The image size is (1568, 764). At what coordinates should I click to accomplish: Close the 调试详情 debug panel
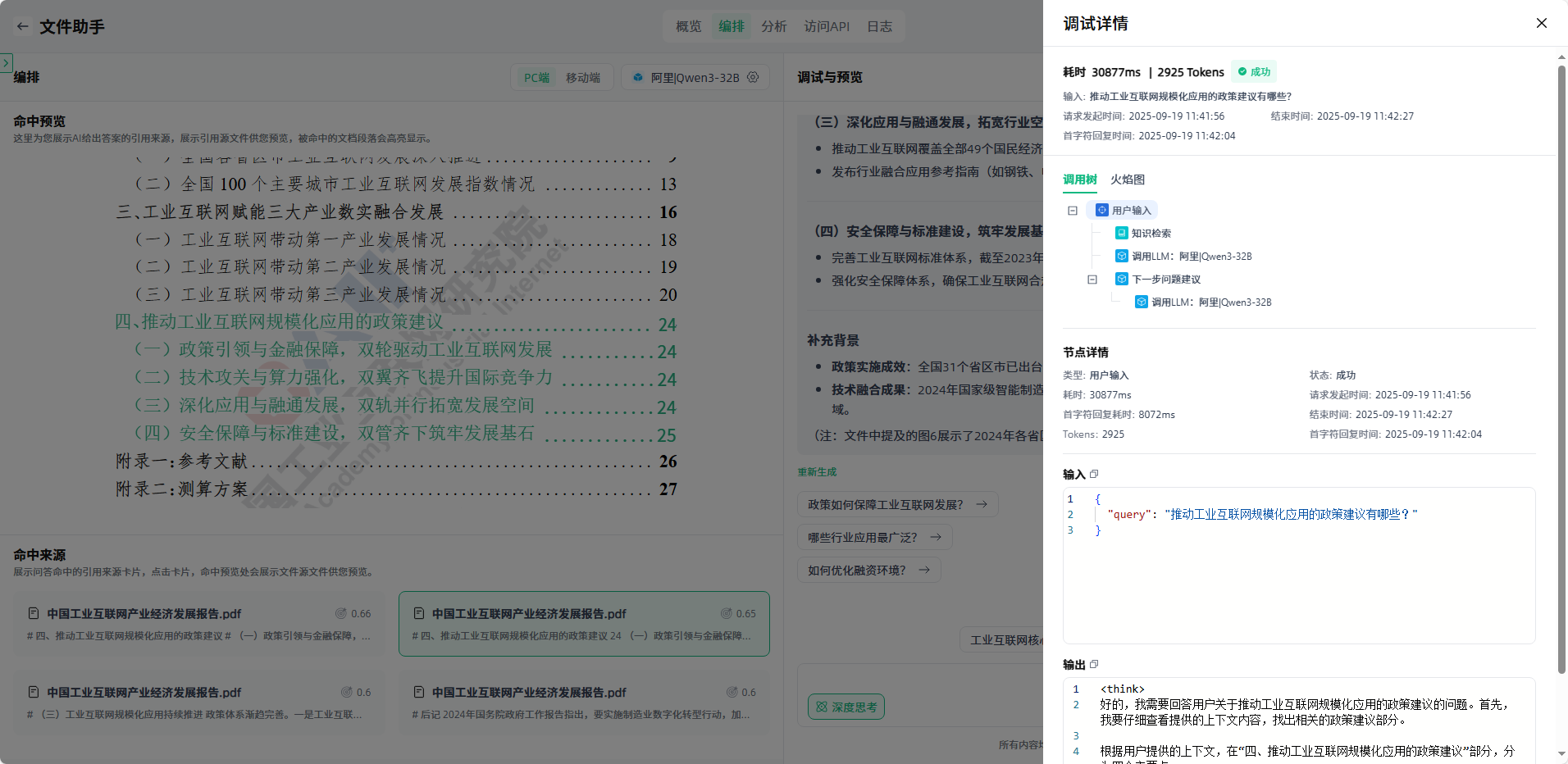pos(1541,23)
